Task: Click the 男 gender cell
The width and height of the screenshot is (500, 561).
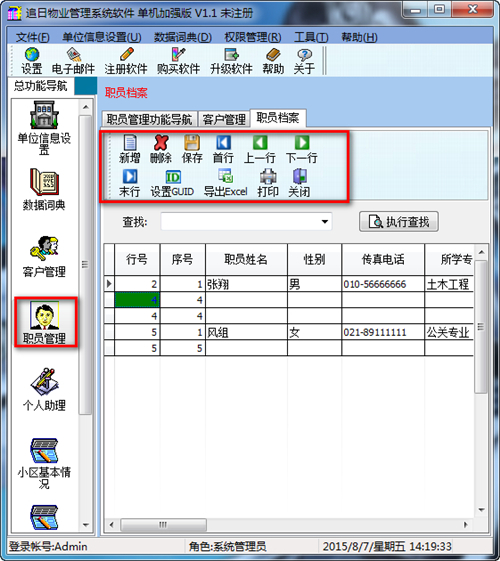Action: pyautogui.click(x=314, y=284)
